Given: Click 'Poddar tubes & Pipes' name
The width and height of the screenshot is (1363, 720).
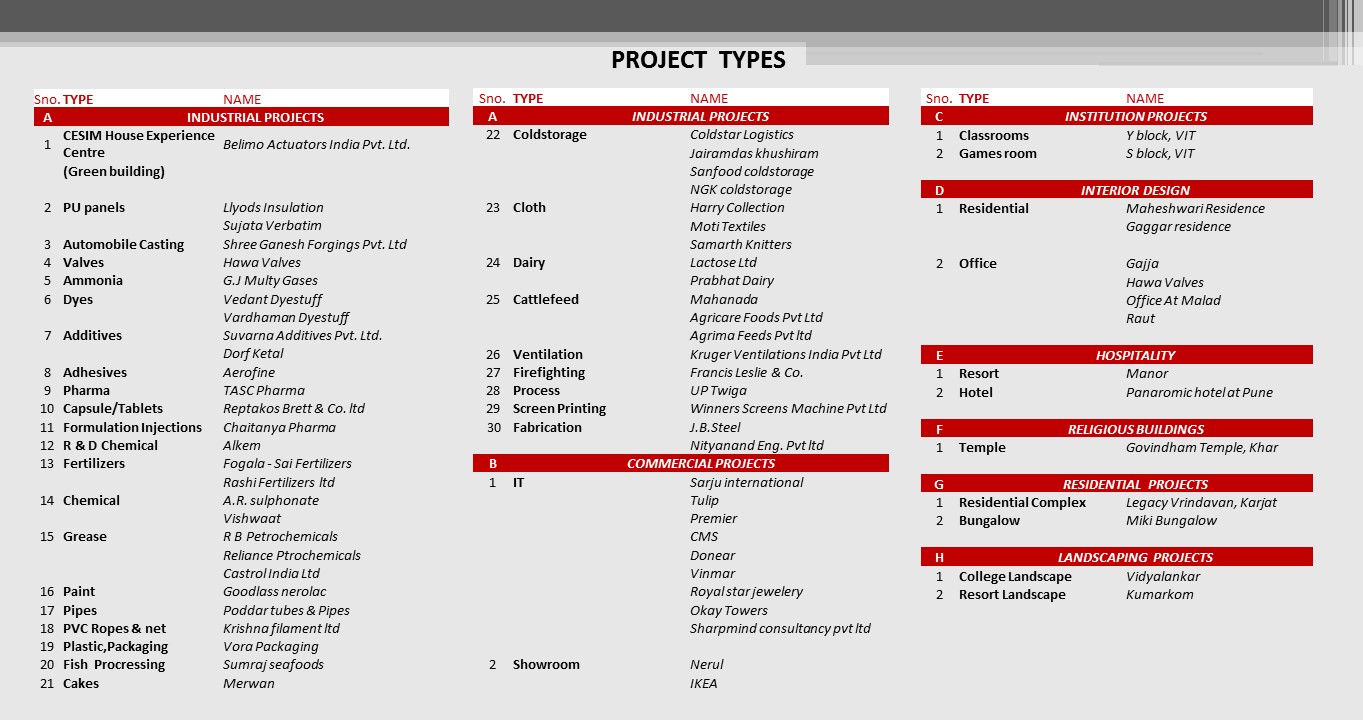Looking at the screenshot, I should [286, 611].
